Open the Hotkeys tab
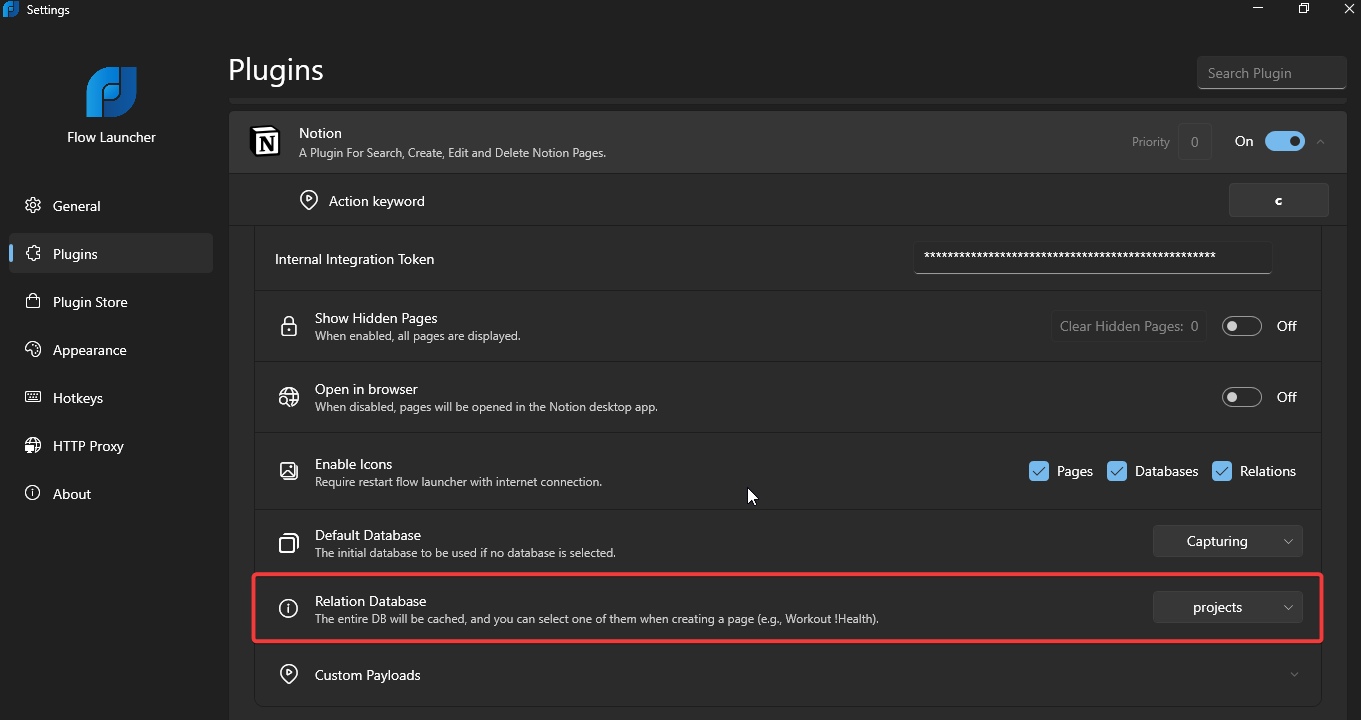 (x=111, y=398)
